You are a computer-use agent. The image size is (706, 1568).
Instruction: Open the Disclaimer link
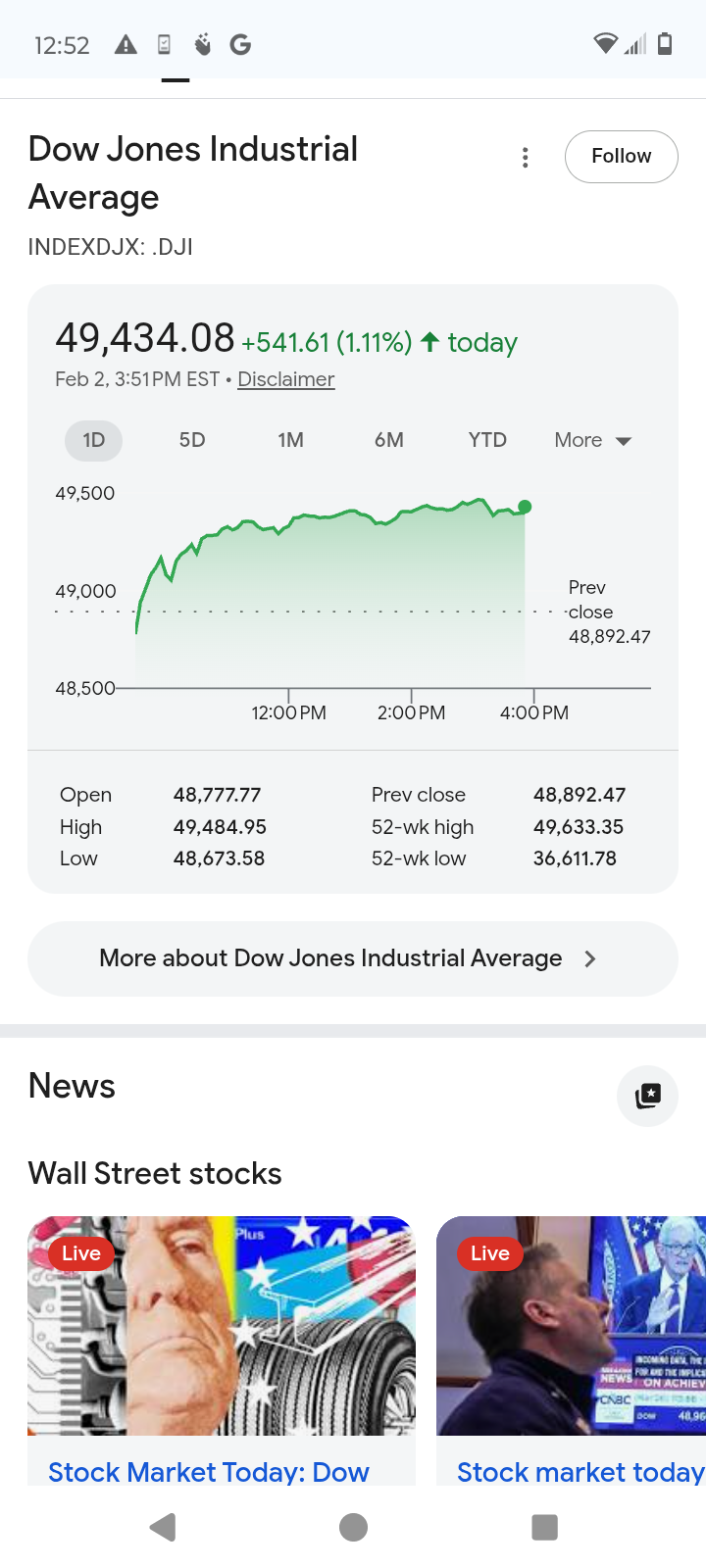pos(285,379)
